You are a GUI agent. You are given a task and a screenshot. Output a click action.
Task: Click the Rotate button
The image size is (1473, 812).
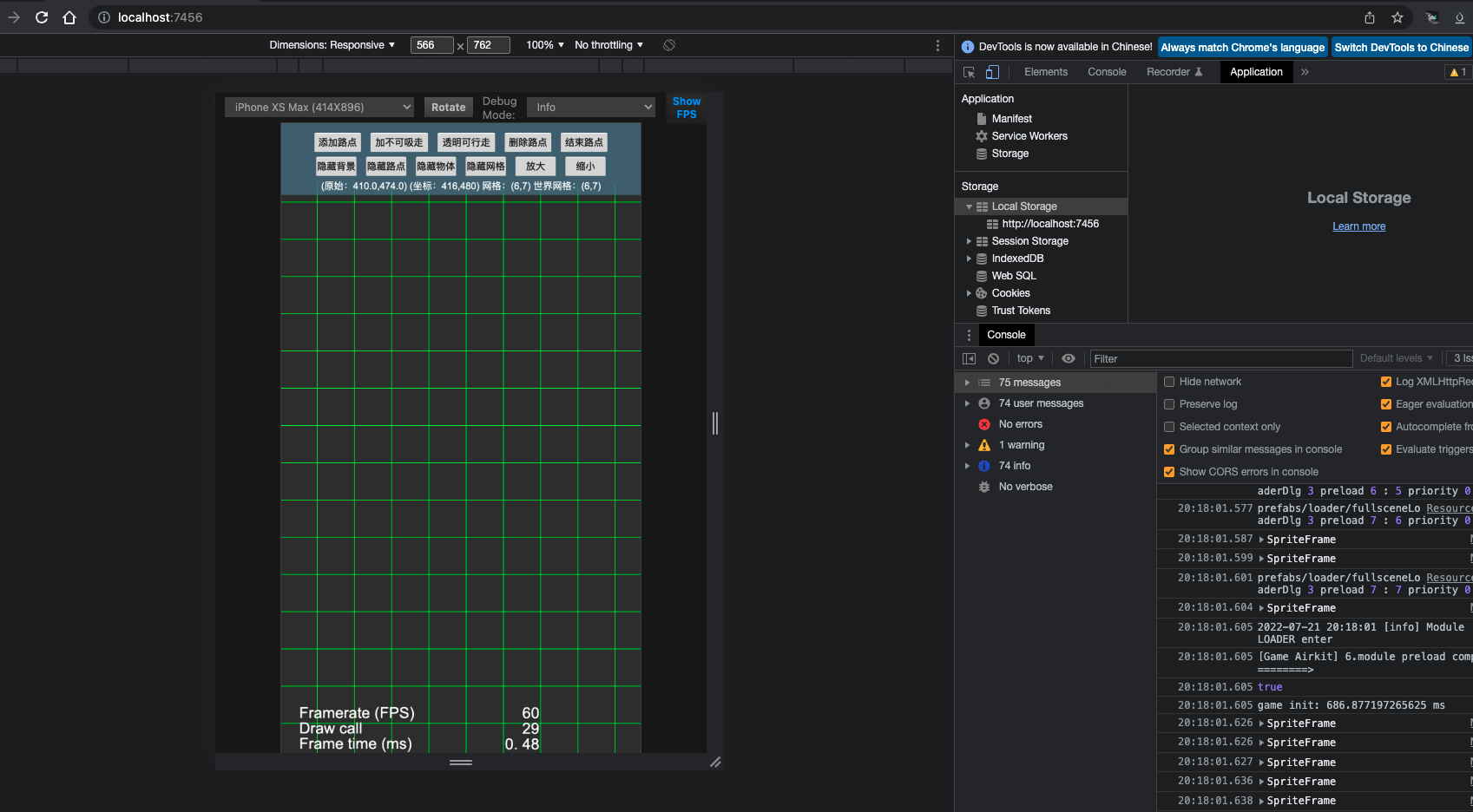click(x=449, y=108)
